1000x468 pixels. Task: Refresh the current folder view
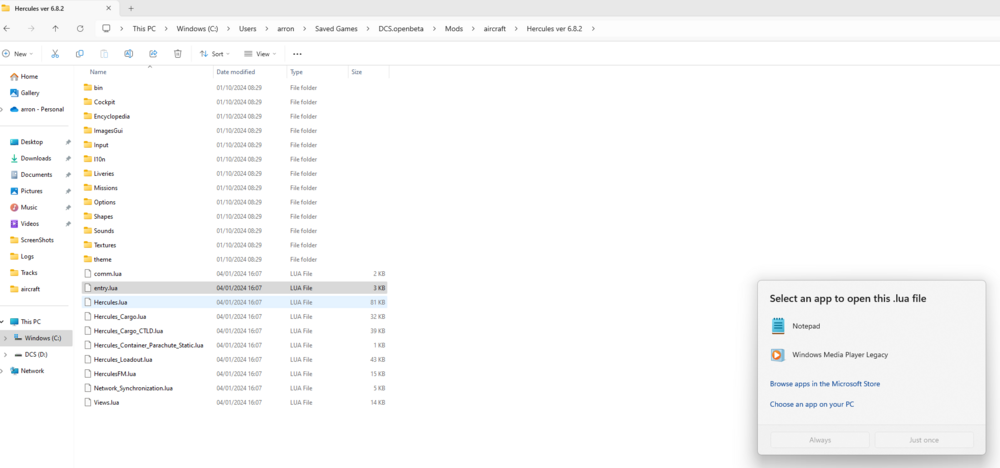[80, 29]
